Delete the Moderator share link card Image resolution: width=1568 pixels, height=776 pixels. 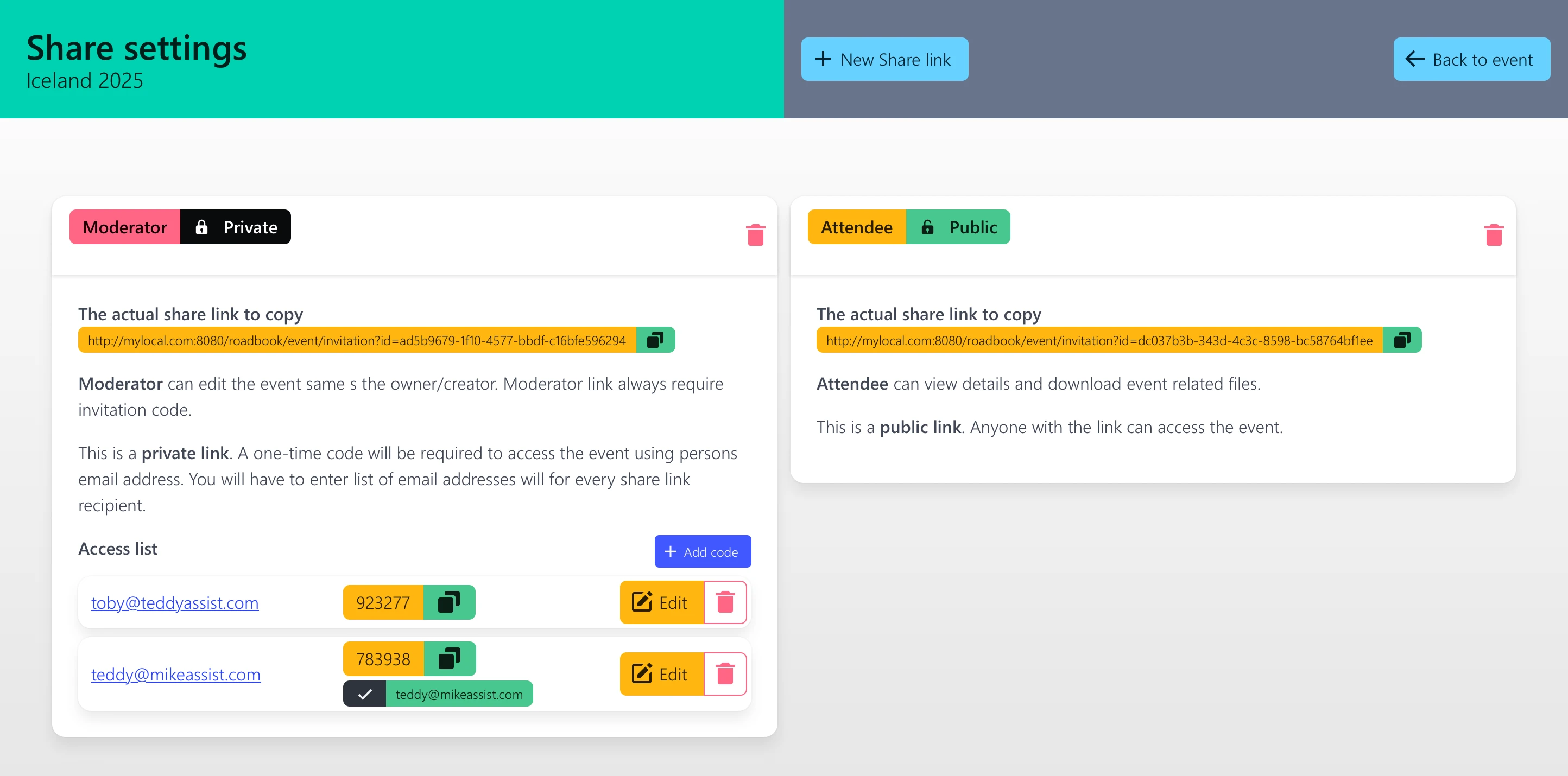pos(755,235)
